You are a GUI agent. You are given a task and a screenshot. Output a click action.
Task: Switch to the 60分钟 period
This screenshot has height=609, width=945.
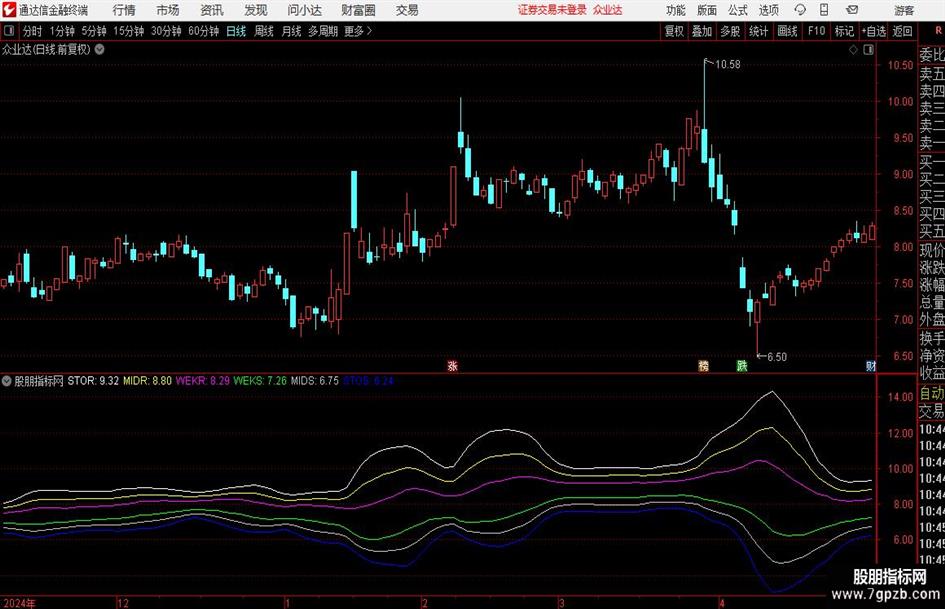tap(204, 31)
